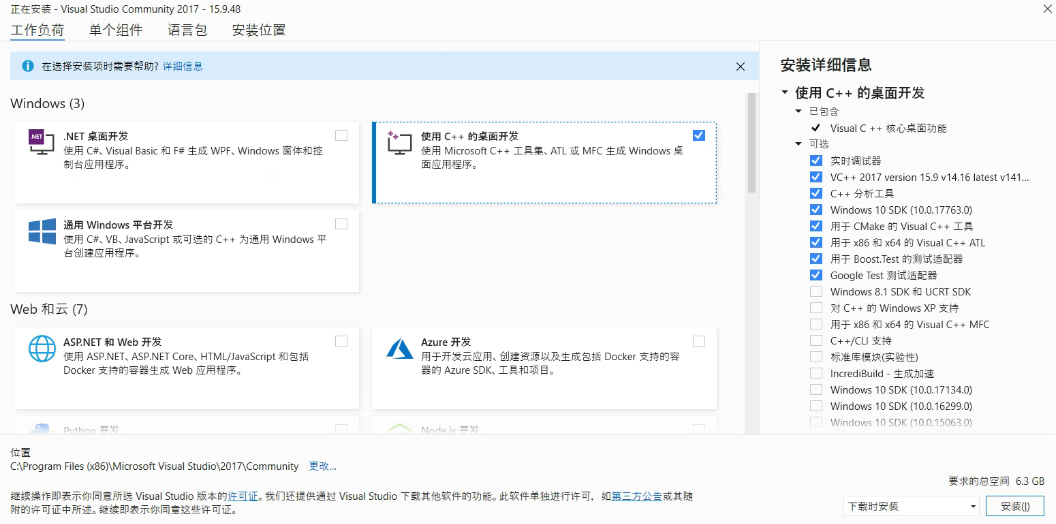Viewport: 1056px width, 524px height.
Task: Uncheck Google Test 测试适配器
Action: coord(816,275)
